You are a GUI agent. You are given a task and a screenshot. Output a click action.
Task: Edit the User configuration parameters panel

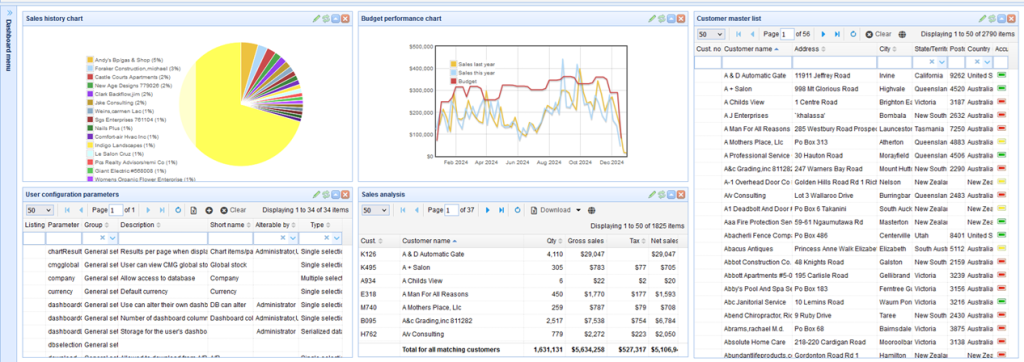click(x=316, y=194)
